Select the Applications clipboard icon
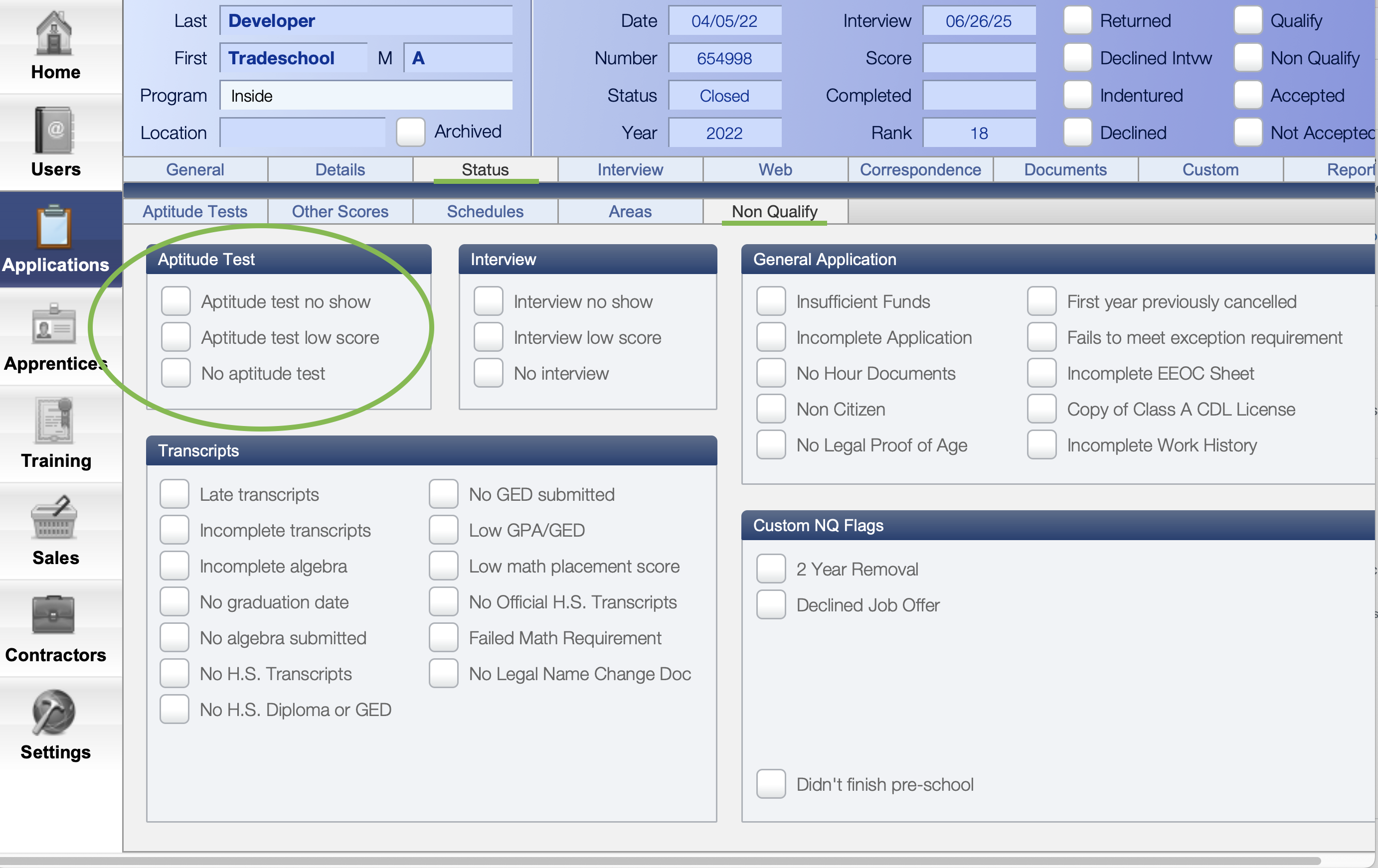The image size is (1378, 868). pyautogui.click(x=54, y=227)
